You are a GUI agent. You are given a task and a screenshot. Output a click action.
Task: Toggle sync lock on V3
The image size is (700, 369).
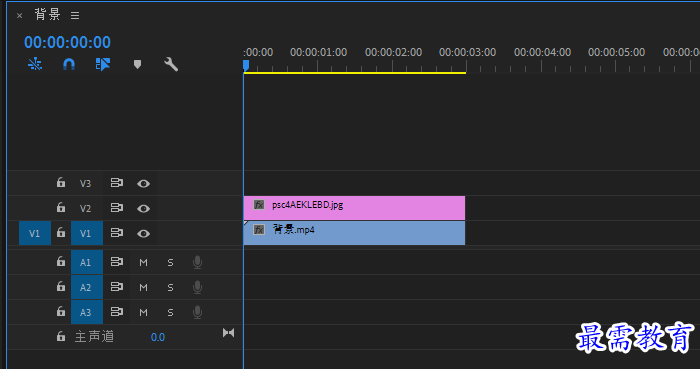coord(117,183)
